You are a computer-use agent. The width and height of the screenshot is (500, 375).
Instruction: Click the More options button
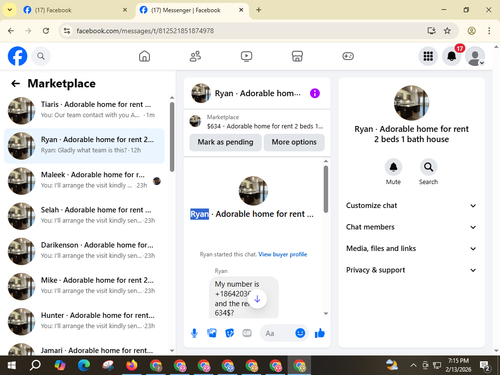pos(294,142)
